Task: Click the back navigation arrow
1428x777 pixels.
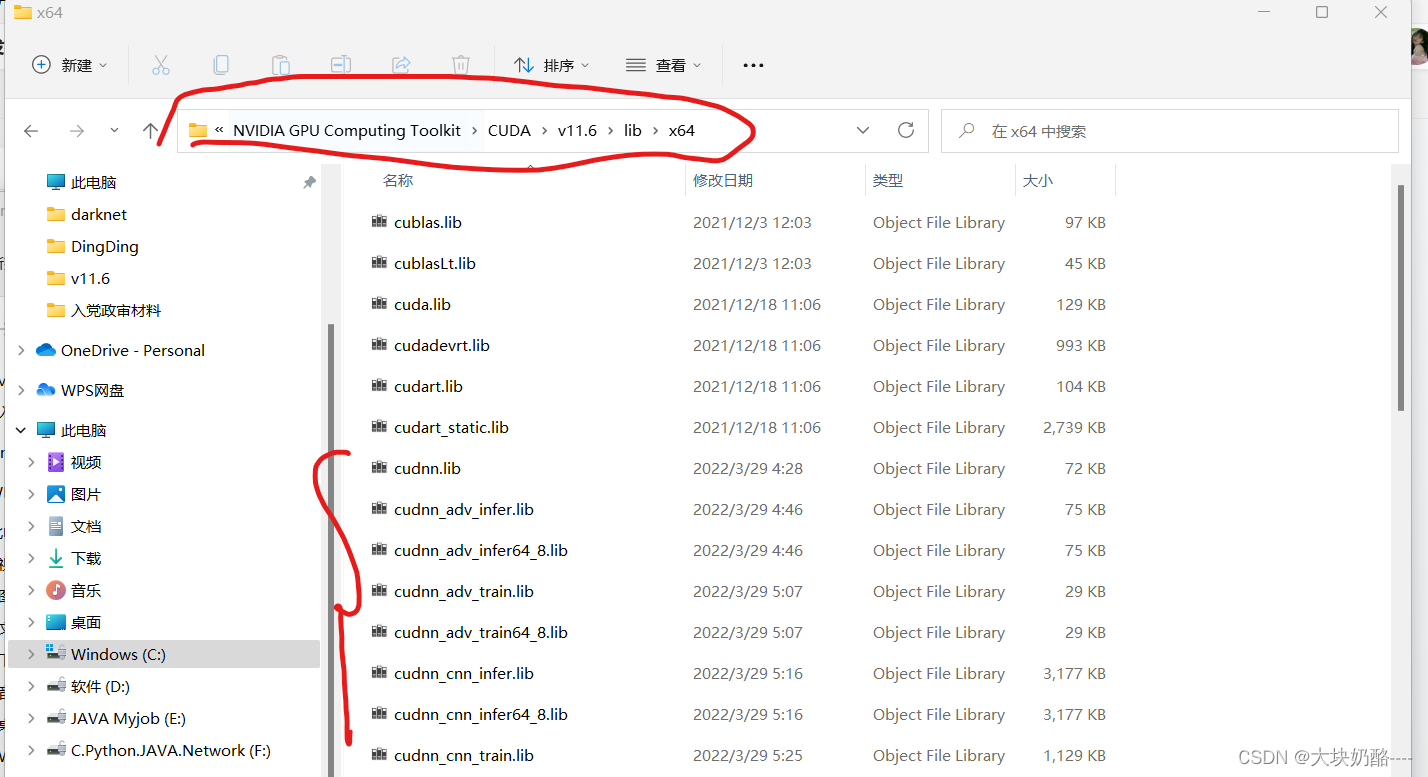Action: (x=31, y=130)
